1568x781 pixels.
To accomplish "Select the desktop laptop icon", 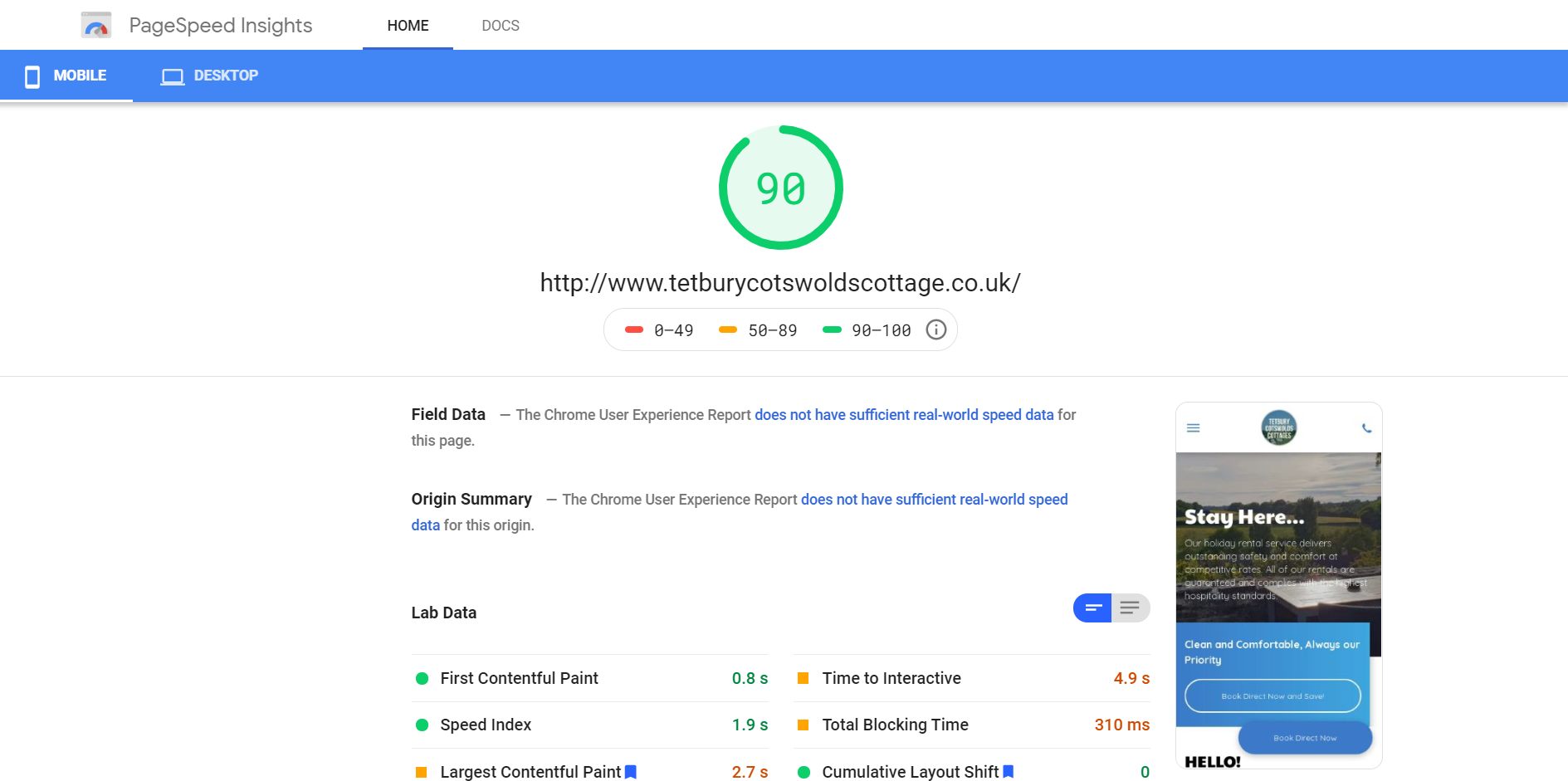I will point(173,76).
